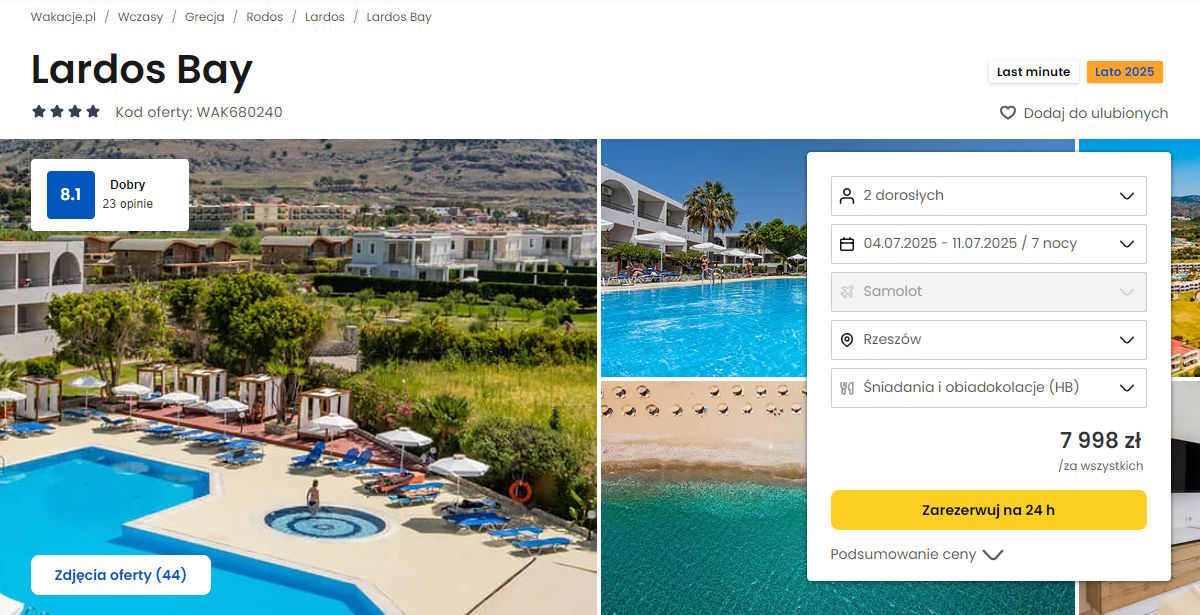
Task: Open the Rzeszów departure city dropdown
Action: point(988,340)
